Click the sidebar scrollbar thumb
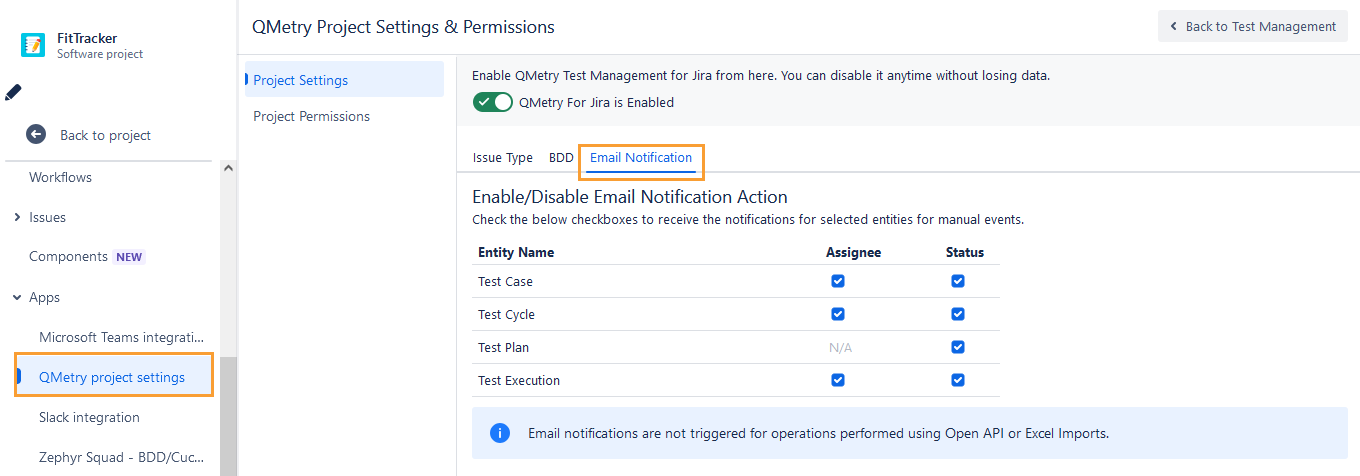Viewport: 1360px width, 476px height. (228, 417)
